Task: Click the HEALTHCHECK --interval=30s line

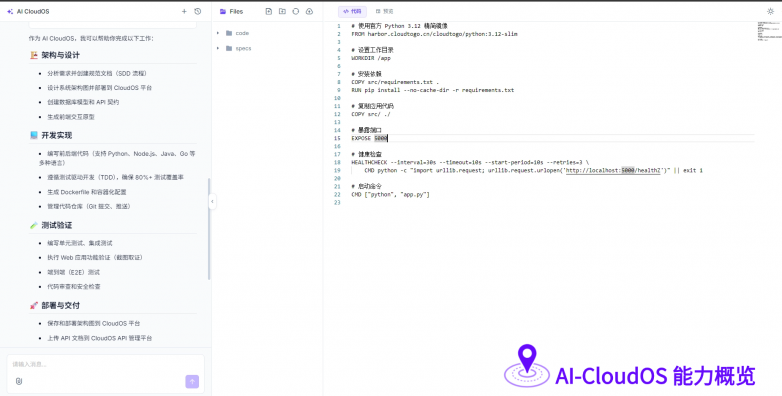Action: 470,162
